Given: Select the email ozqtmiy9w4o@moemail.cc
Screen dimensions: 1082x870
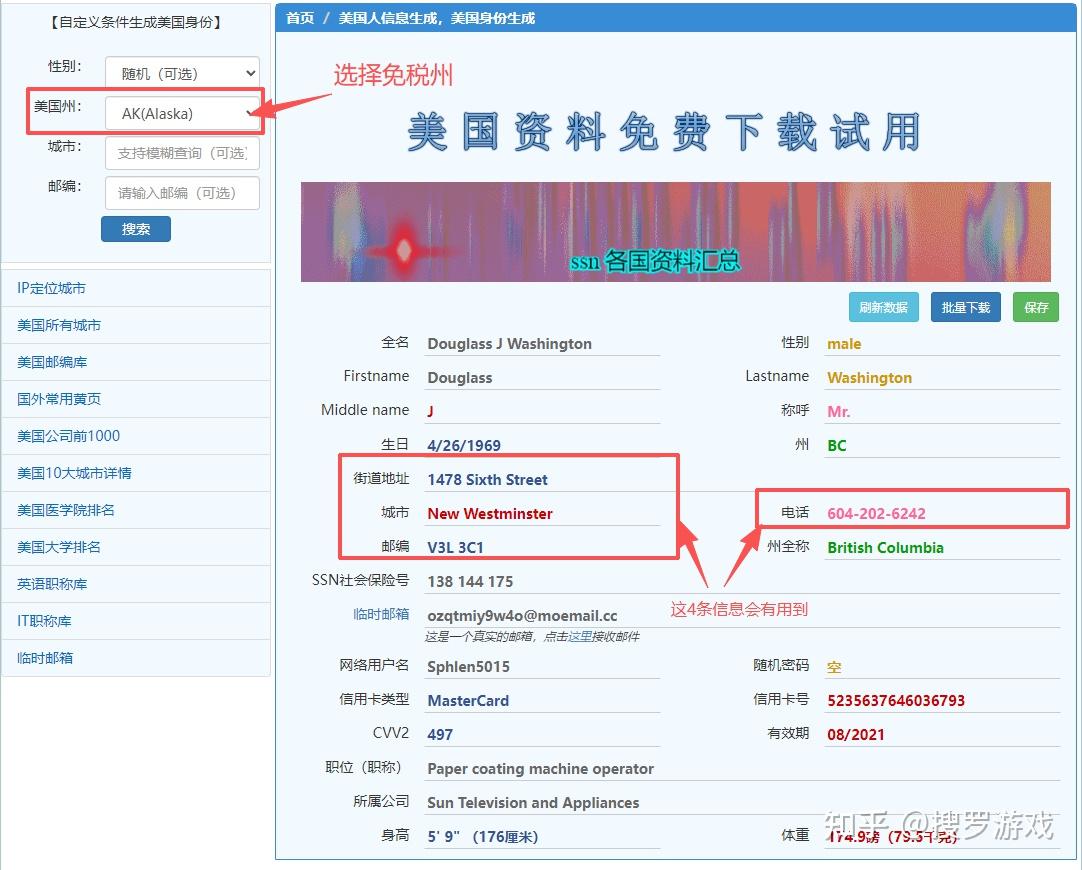Looking at the screenshot, I should 522,615.
